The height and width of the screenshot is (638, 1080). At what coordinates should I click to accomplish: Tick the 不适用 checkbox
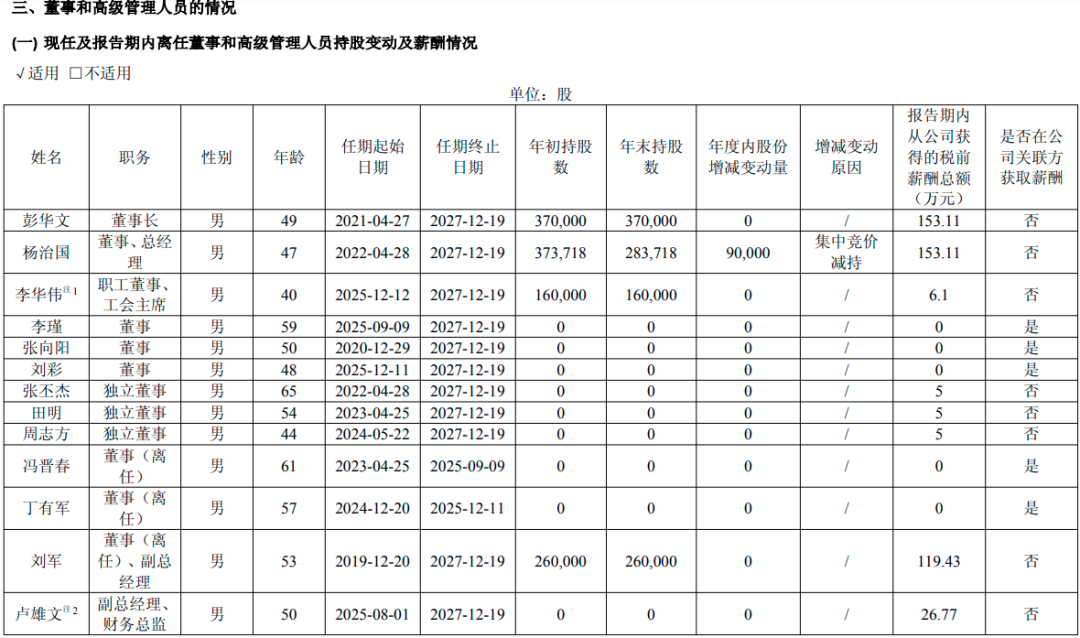point(76,73)
